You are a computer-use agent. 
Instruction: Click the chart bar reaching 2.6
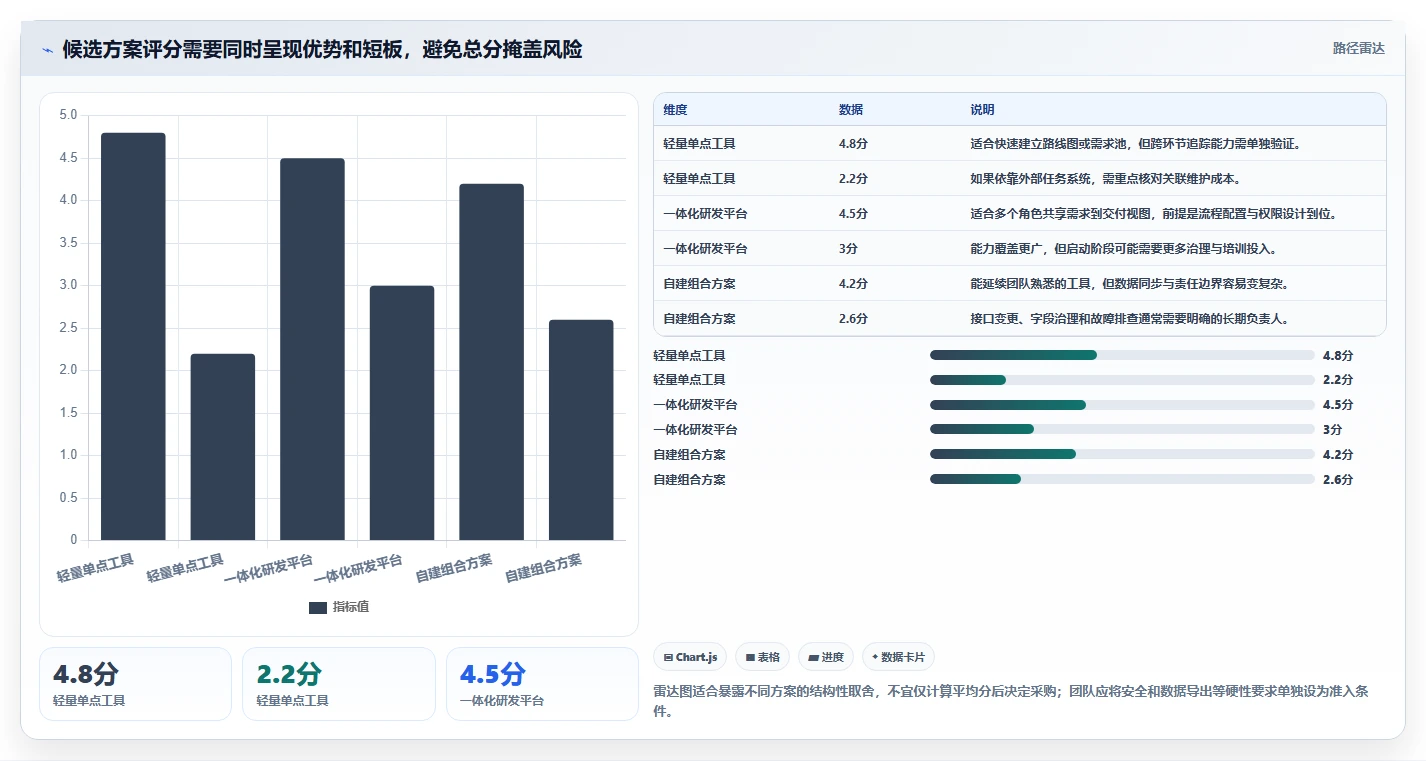tap(581, 430)
